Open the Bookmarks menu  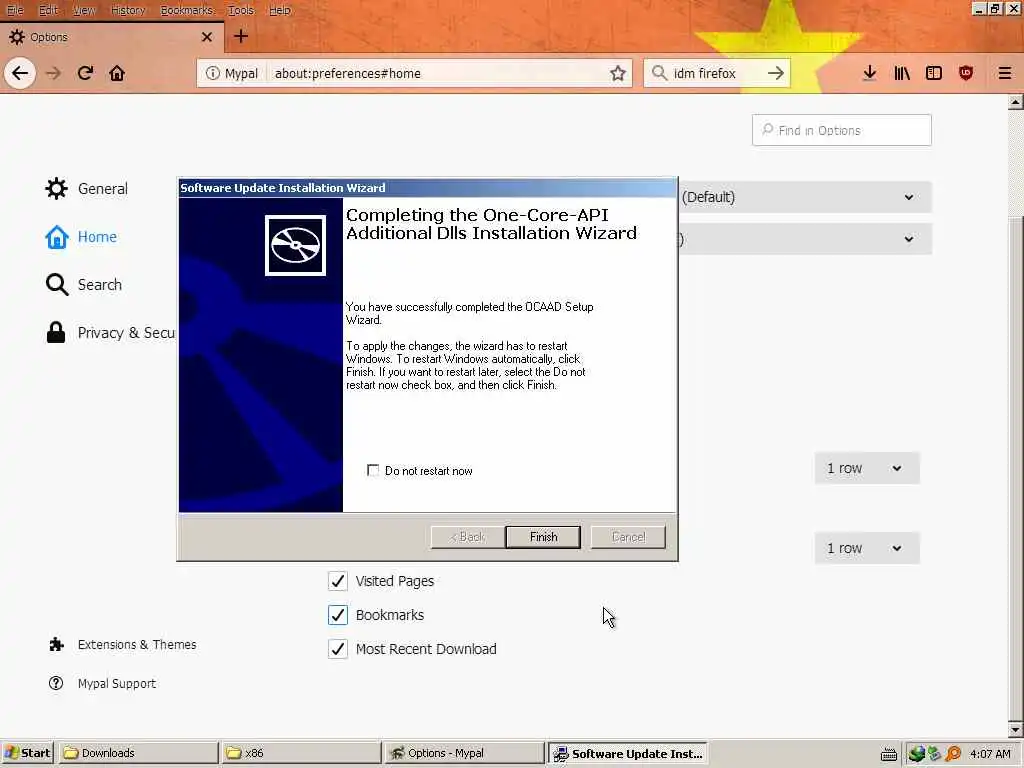(187, 10)
